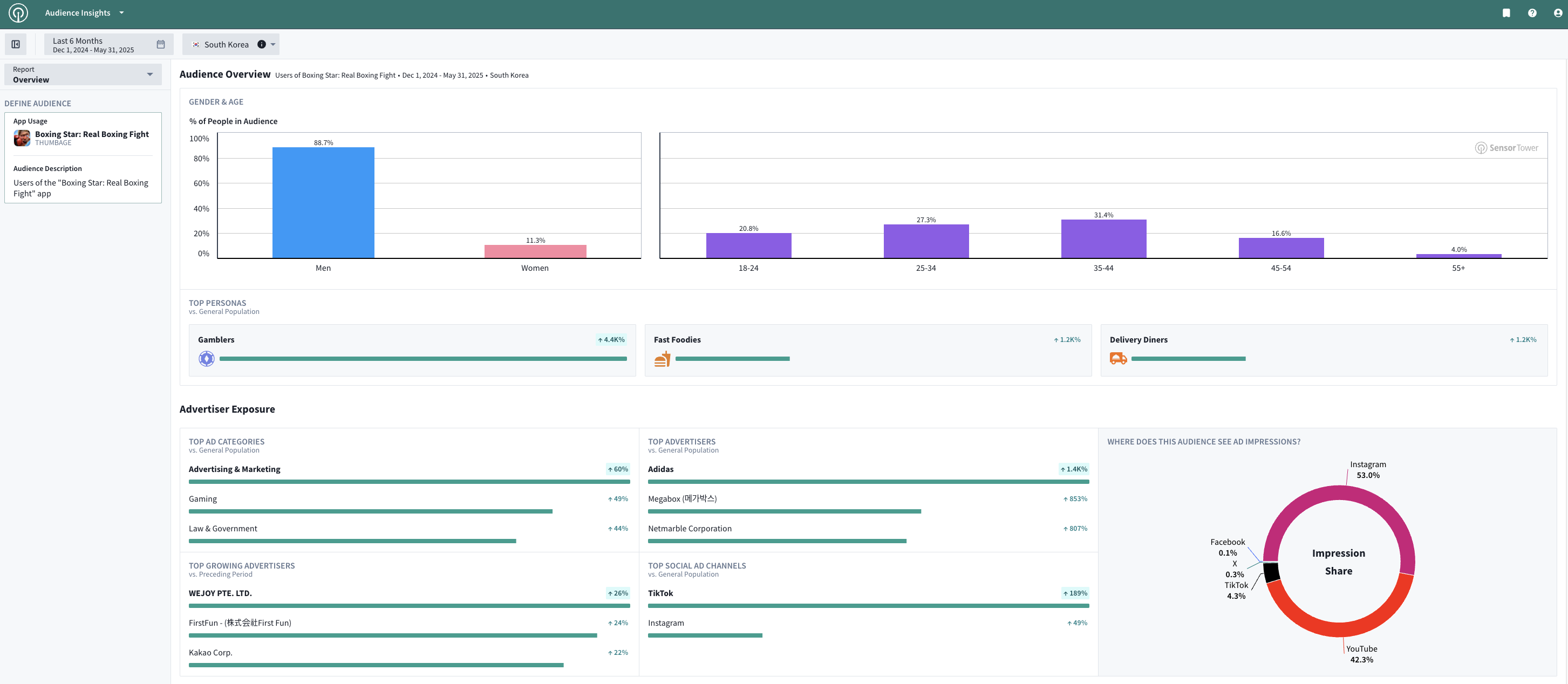This screenshot has width=1568, height=684.
Task: Click the Sensor Tower logo icon
Action: (x=18, y=13)
